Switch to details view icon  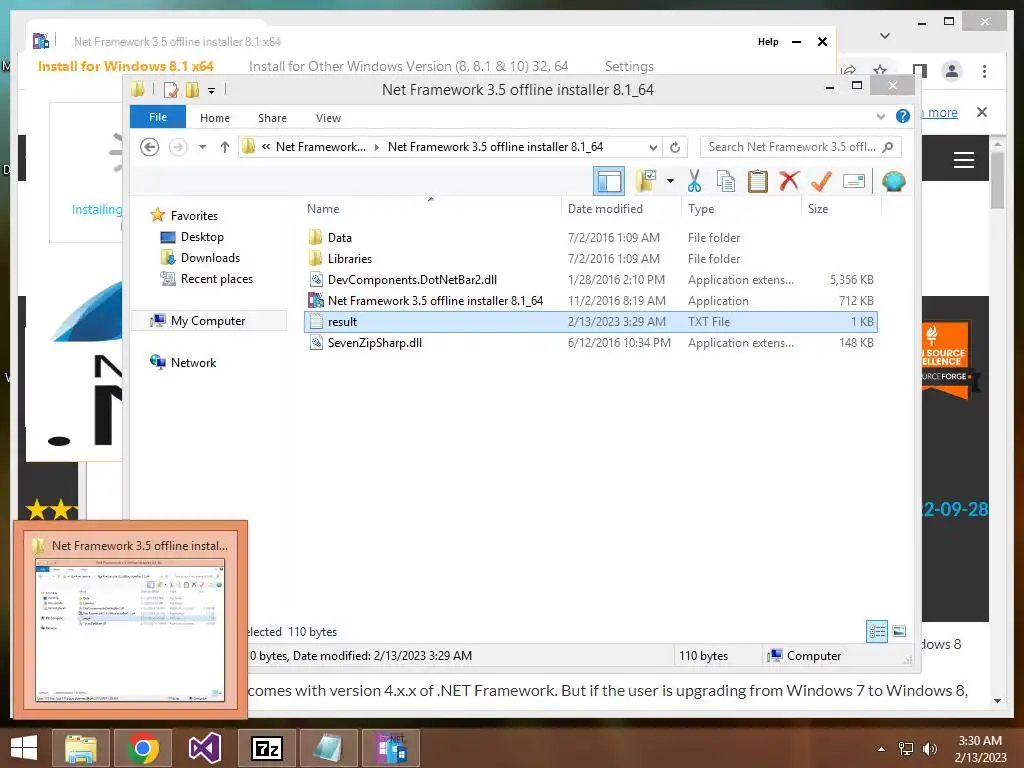click(877, 631)
